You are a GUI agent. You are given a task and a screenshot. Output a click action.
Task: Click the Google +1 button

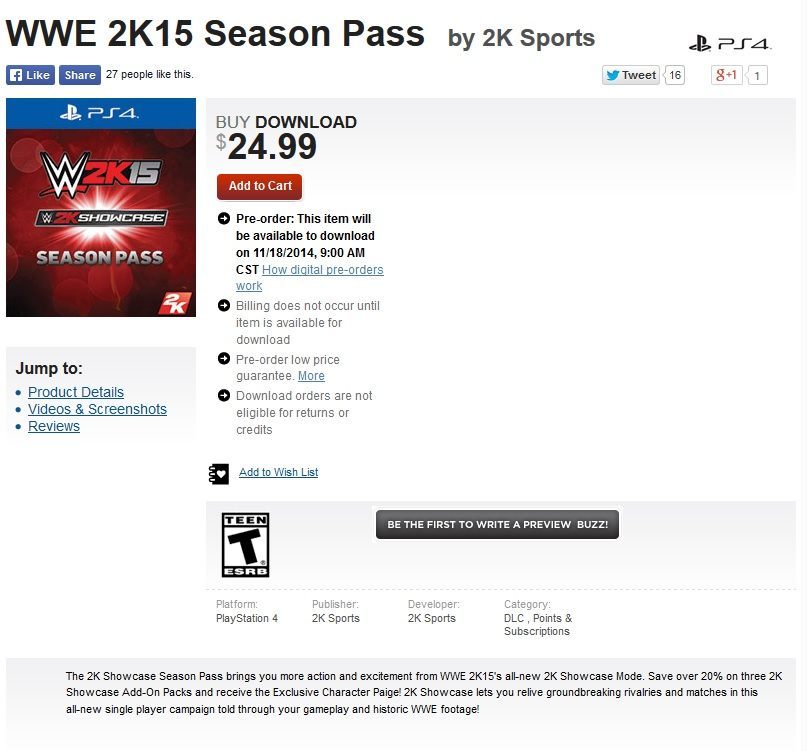726,75
